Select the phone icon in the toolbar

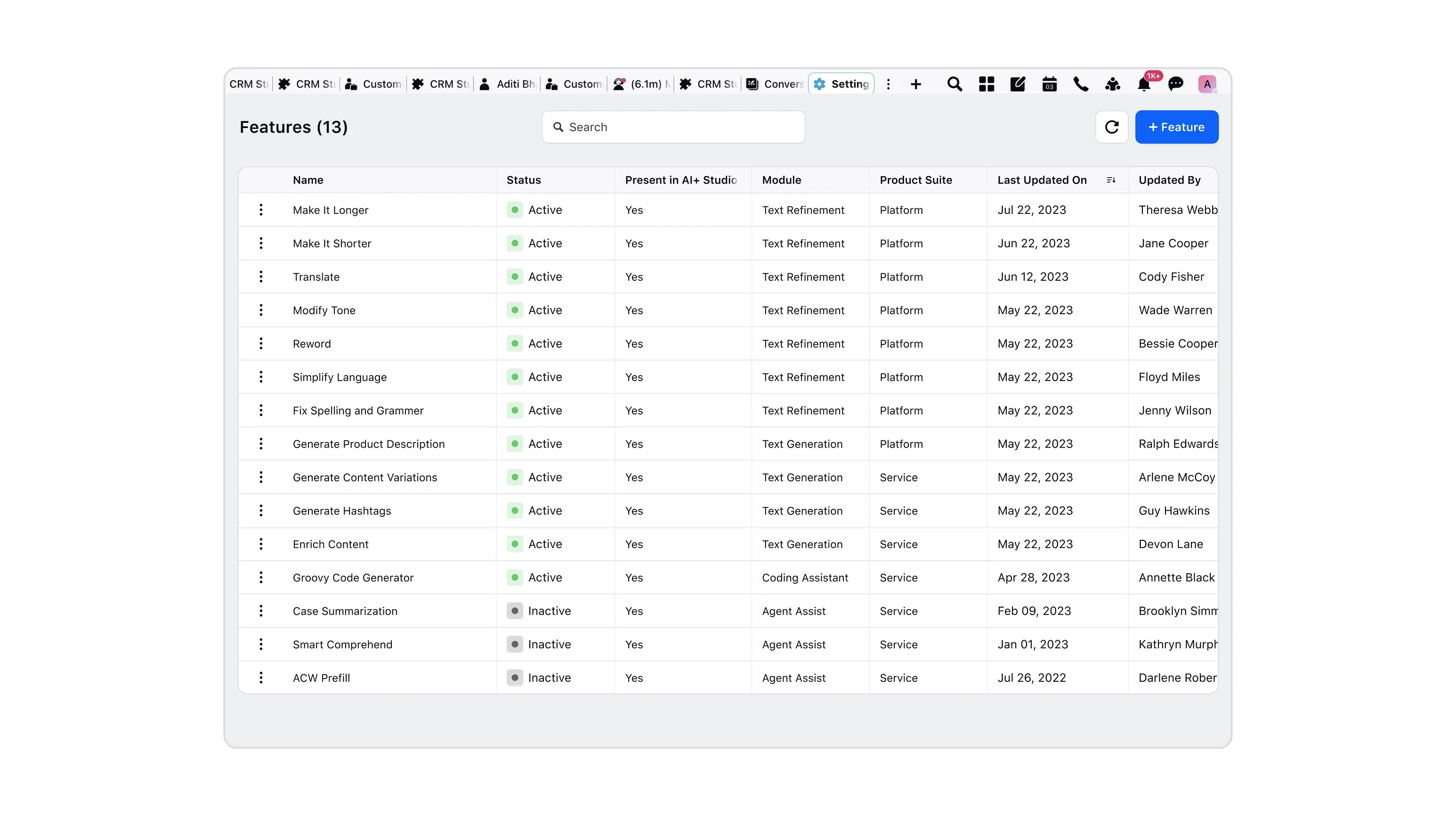(x=1081, y=84)
